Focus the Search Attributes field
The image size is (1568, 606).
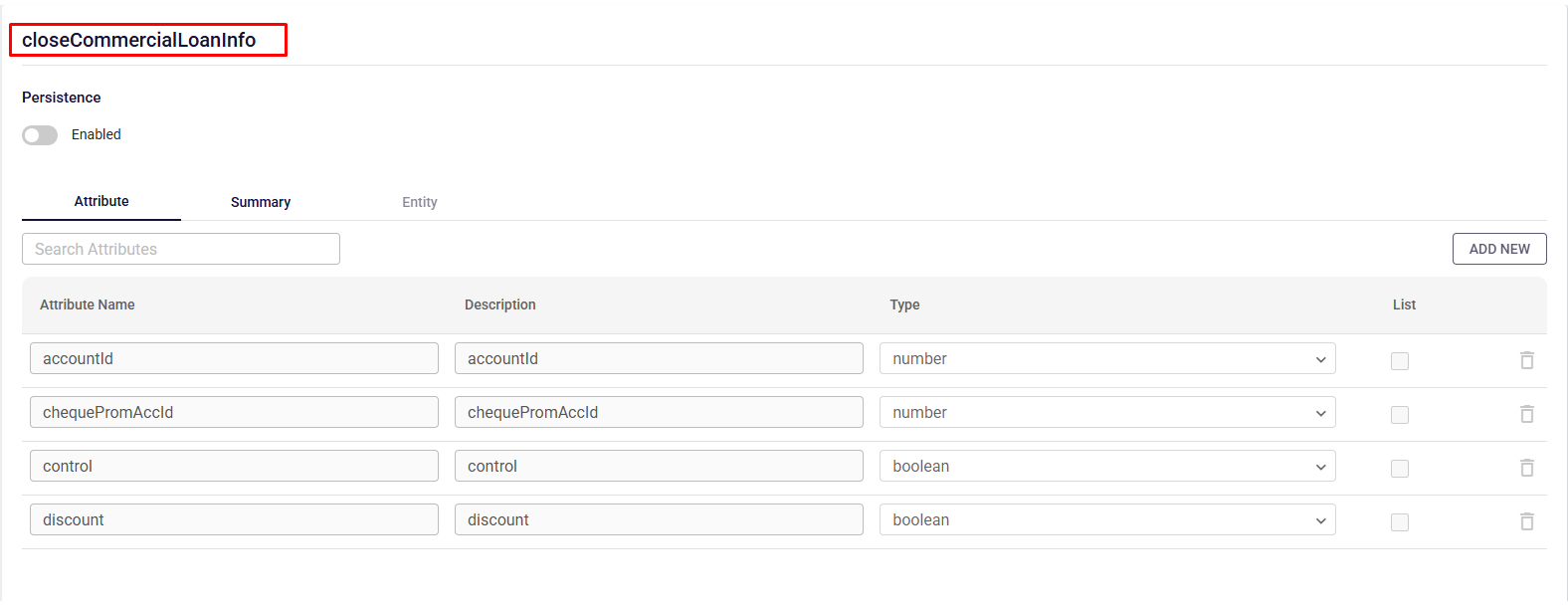(x=181, y=249)
